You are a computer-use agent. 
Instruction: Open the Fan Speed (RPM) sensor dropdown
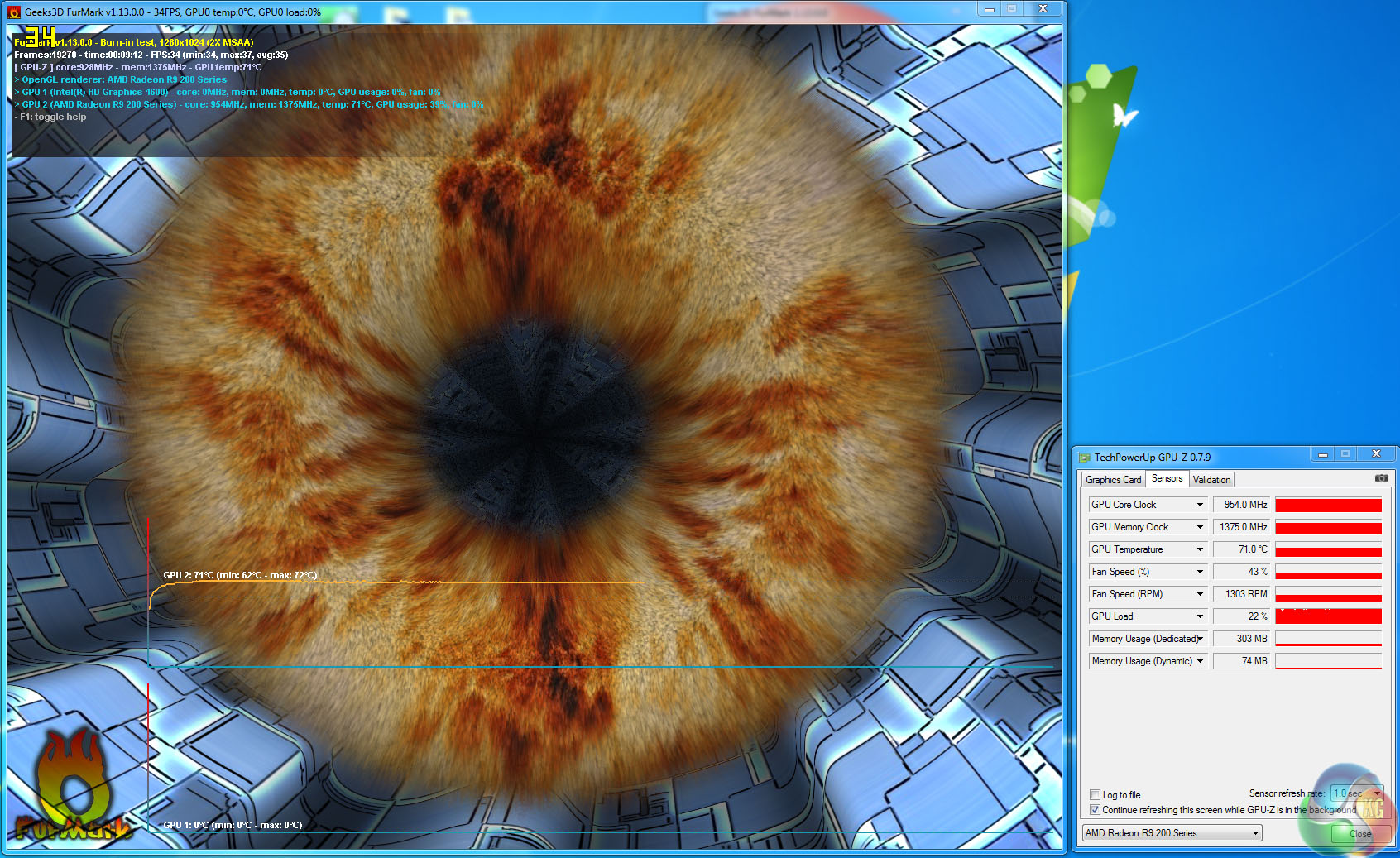(x=1200, y=594)
